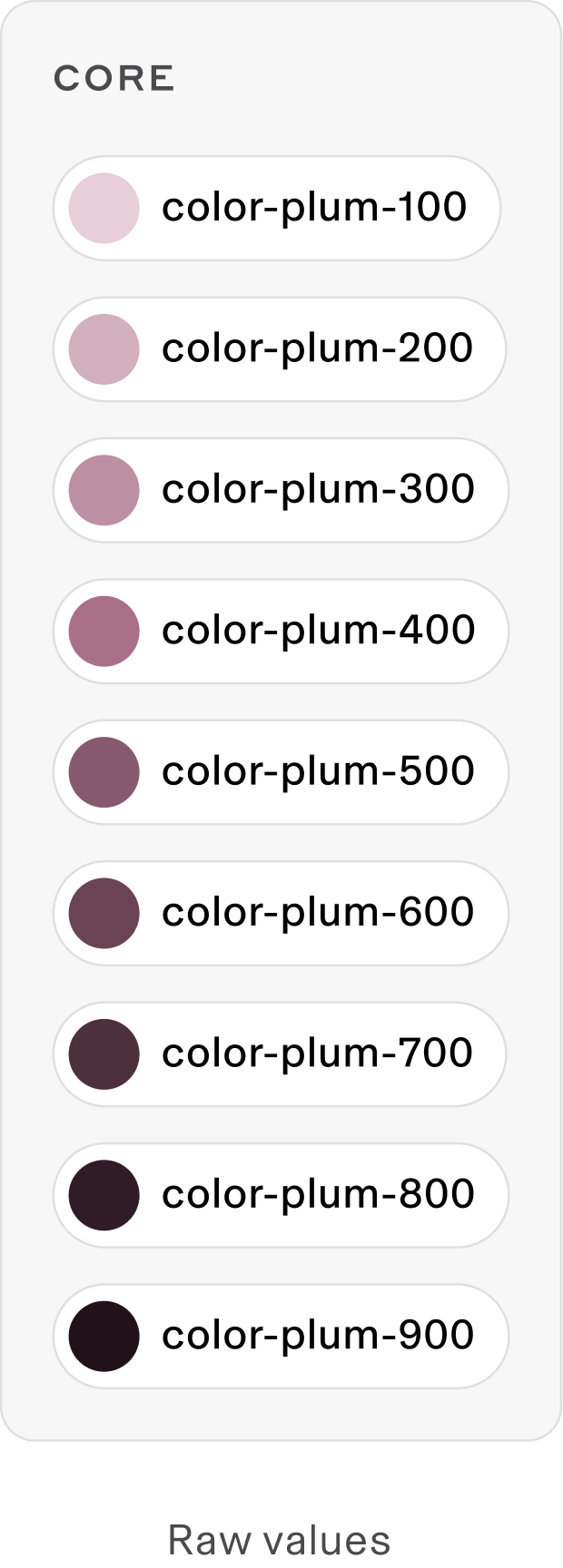Viewport: 563px width, 1568px height.
Task: Click the color-plum-700 swatch circle
Action: click(x=104, y=1053)
